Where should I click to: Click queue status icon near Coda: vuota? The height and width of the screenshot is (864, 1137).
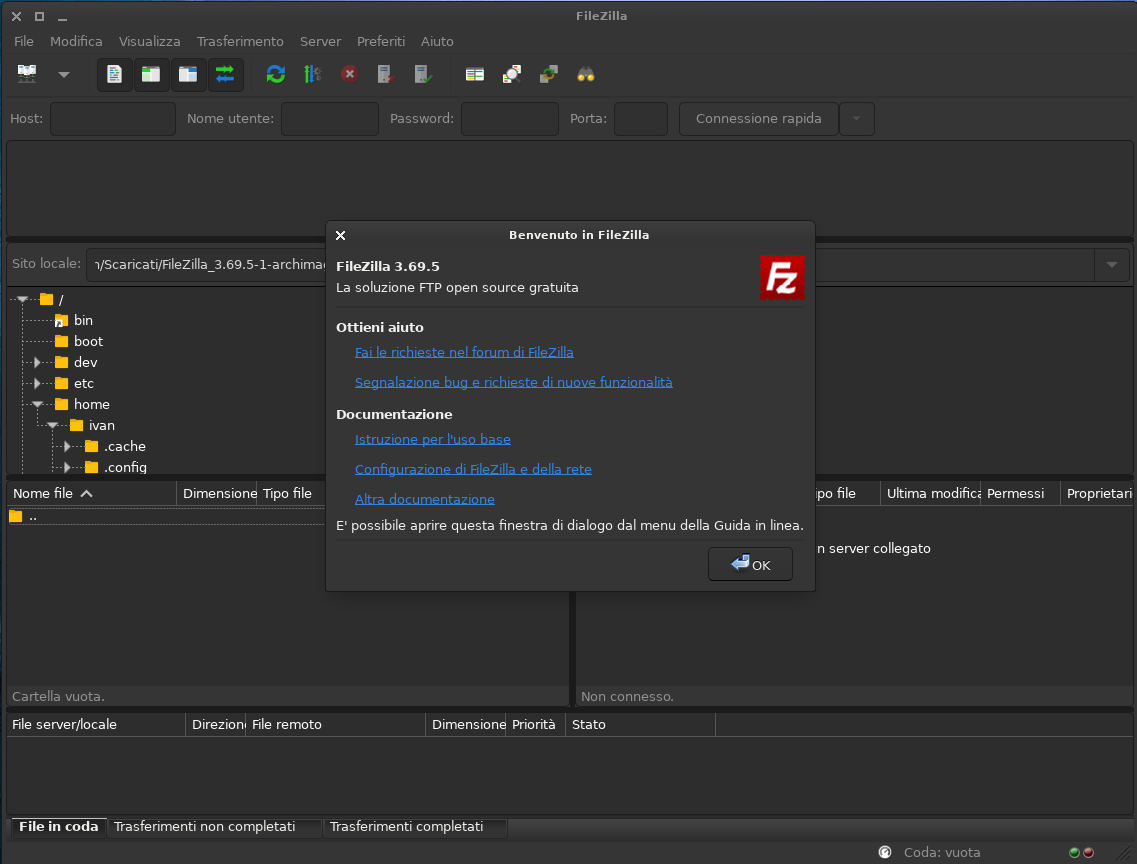tap(885, 852)
